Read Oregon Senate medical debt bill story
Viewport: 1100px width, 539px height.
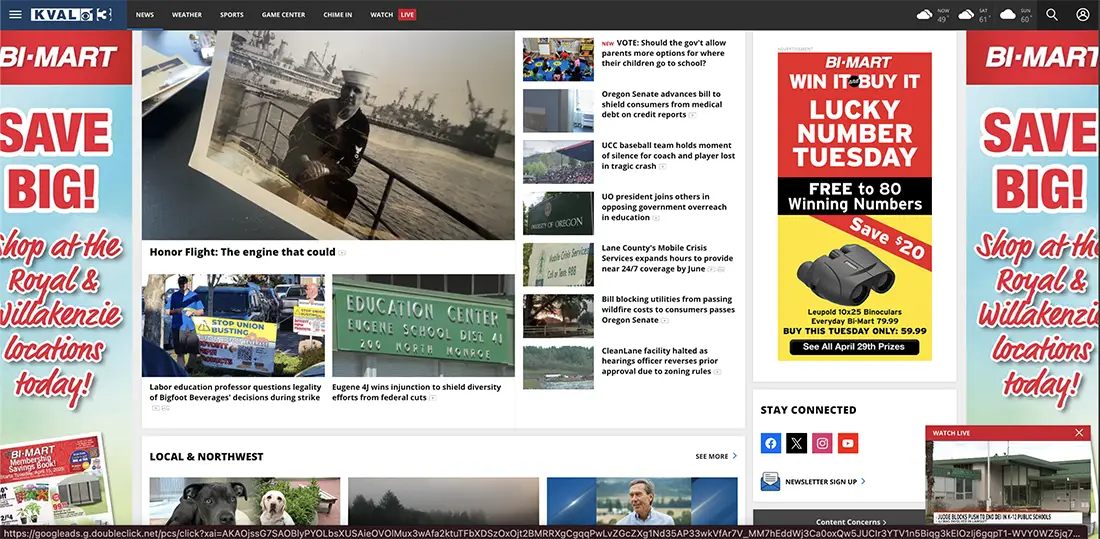tap(662, 104)
